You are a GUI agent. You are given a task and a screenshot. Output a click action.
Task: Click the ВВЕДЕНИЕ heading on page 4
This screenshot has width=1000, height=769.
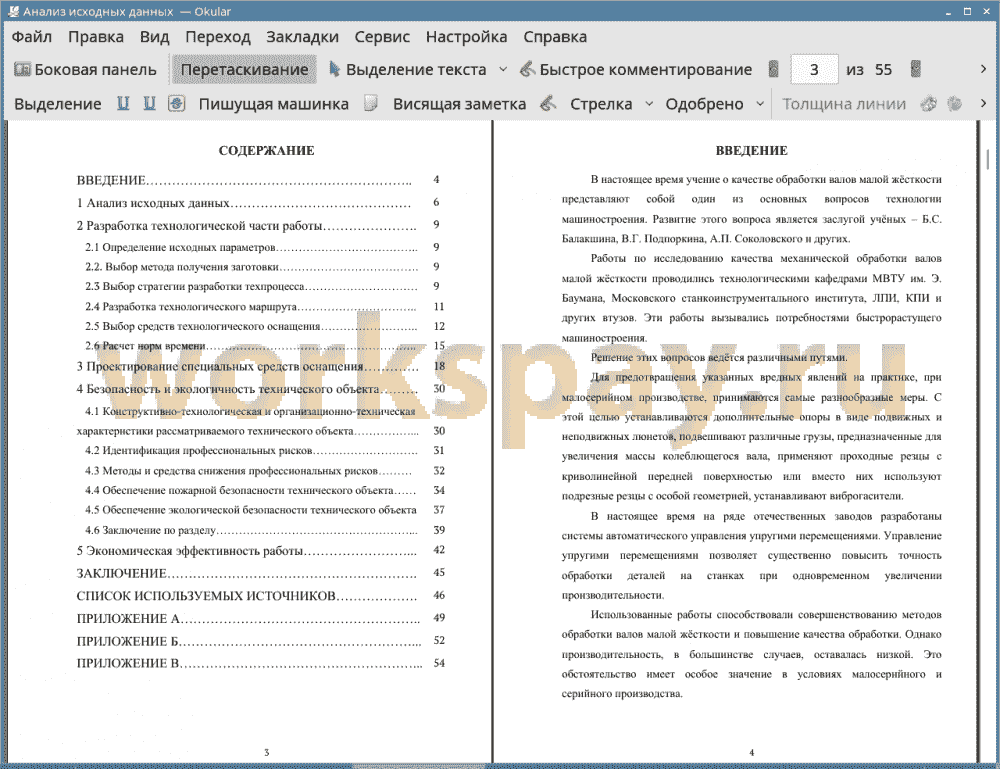point(751,150)
